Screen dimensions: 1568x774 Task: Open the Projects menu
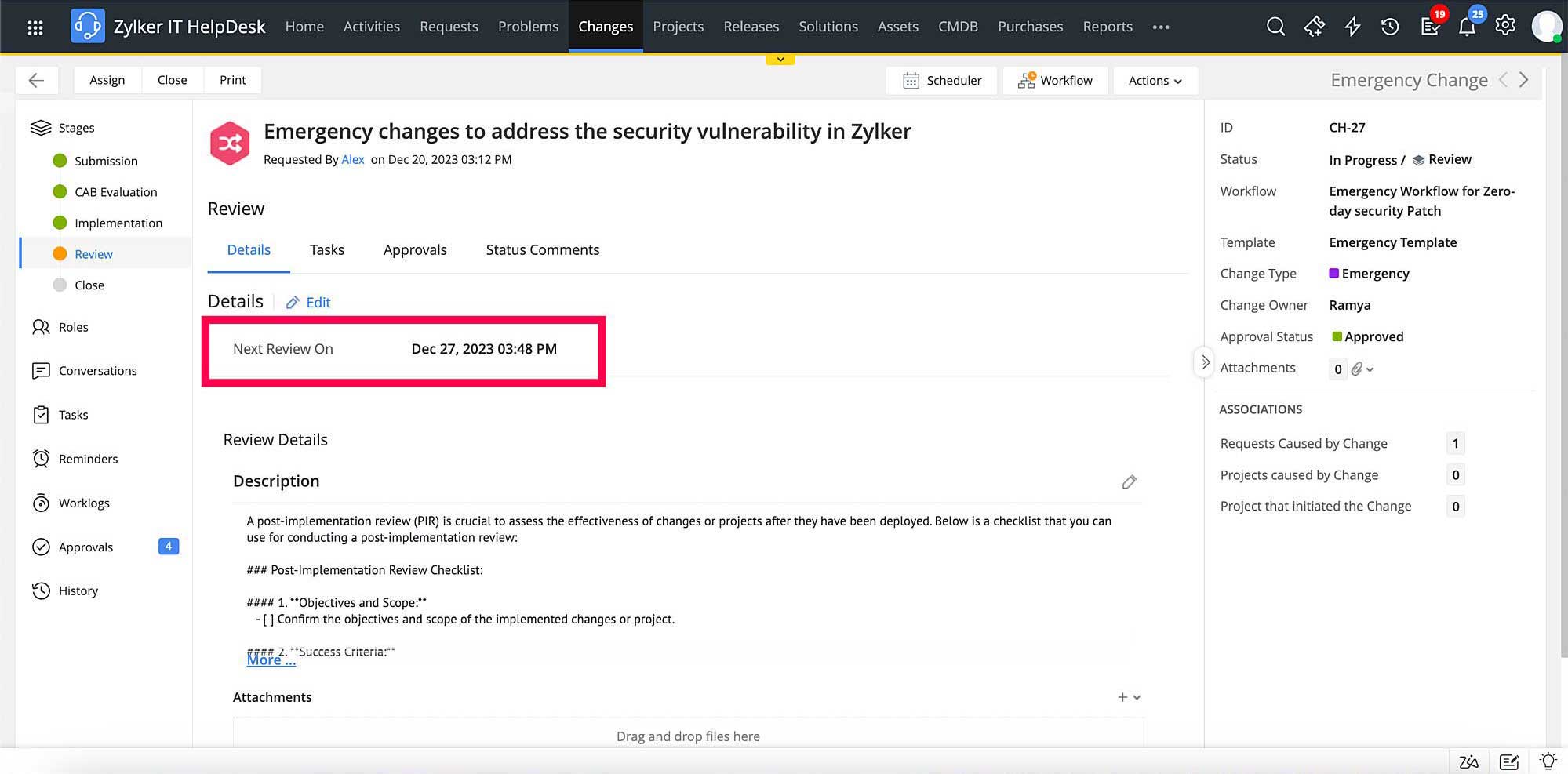(678, 27)
